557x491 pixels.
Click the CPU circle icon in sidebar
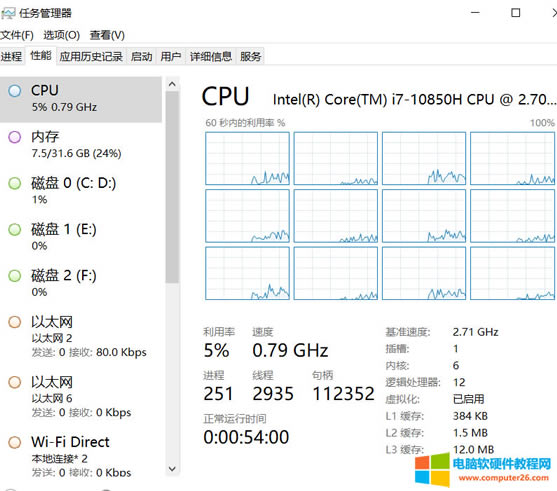15,91
